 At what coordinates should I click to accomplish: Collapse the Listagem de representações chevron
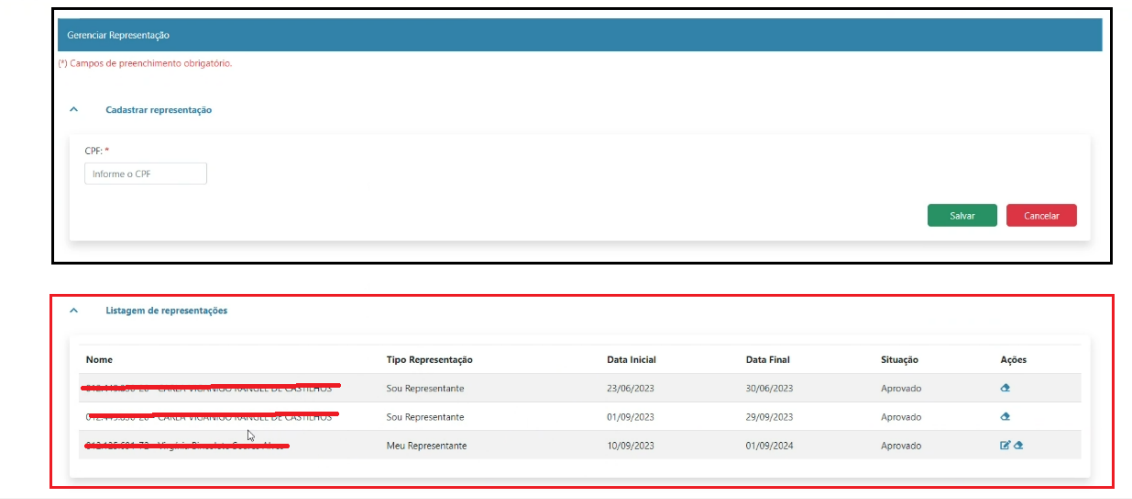click(74, 311)
